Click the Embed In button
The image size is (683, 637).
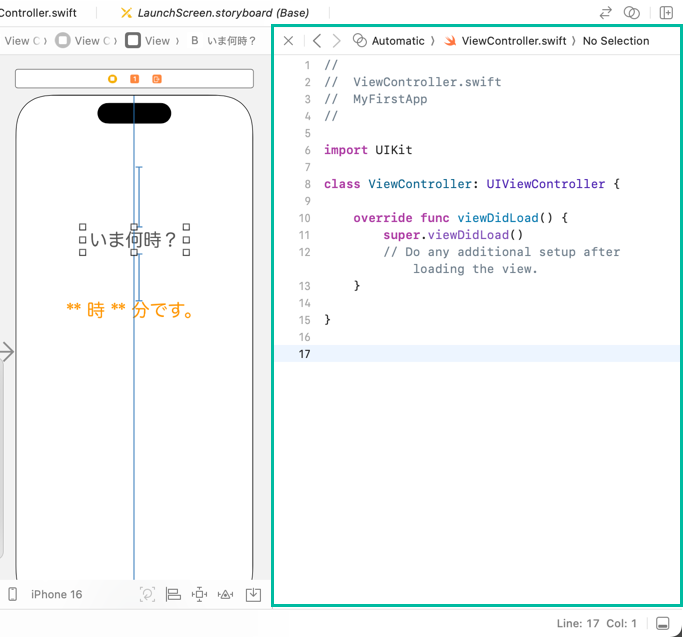253,594
